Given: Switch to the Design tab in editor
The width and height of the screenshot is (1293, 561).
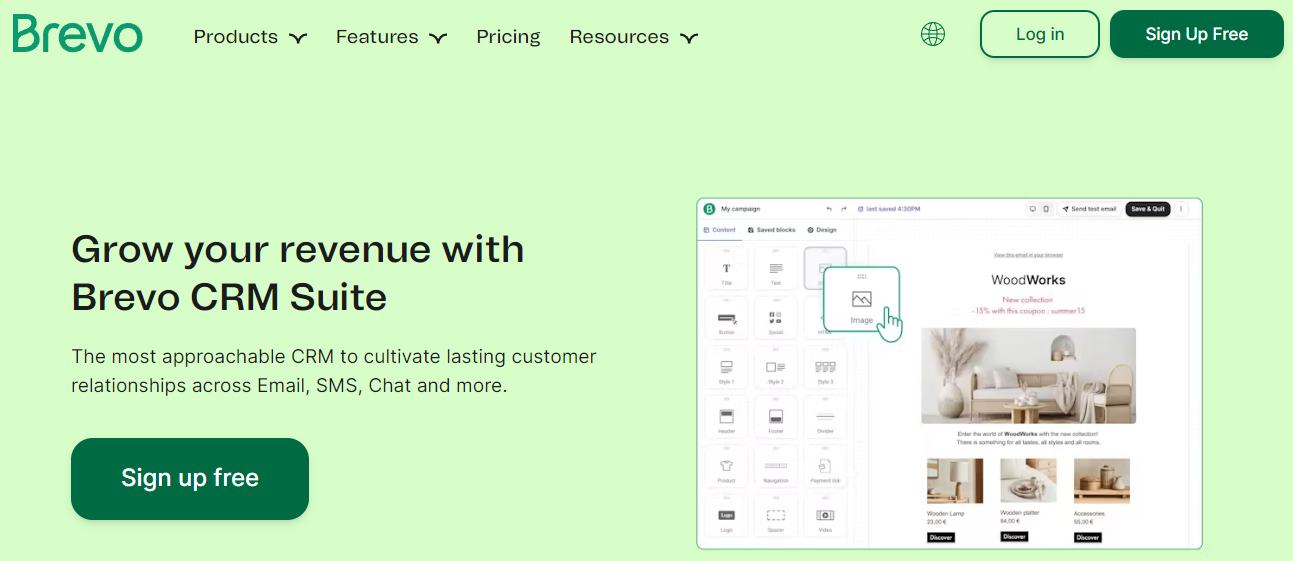Looking at the screenshot, I should (x=822, y=230).
